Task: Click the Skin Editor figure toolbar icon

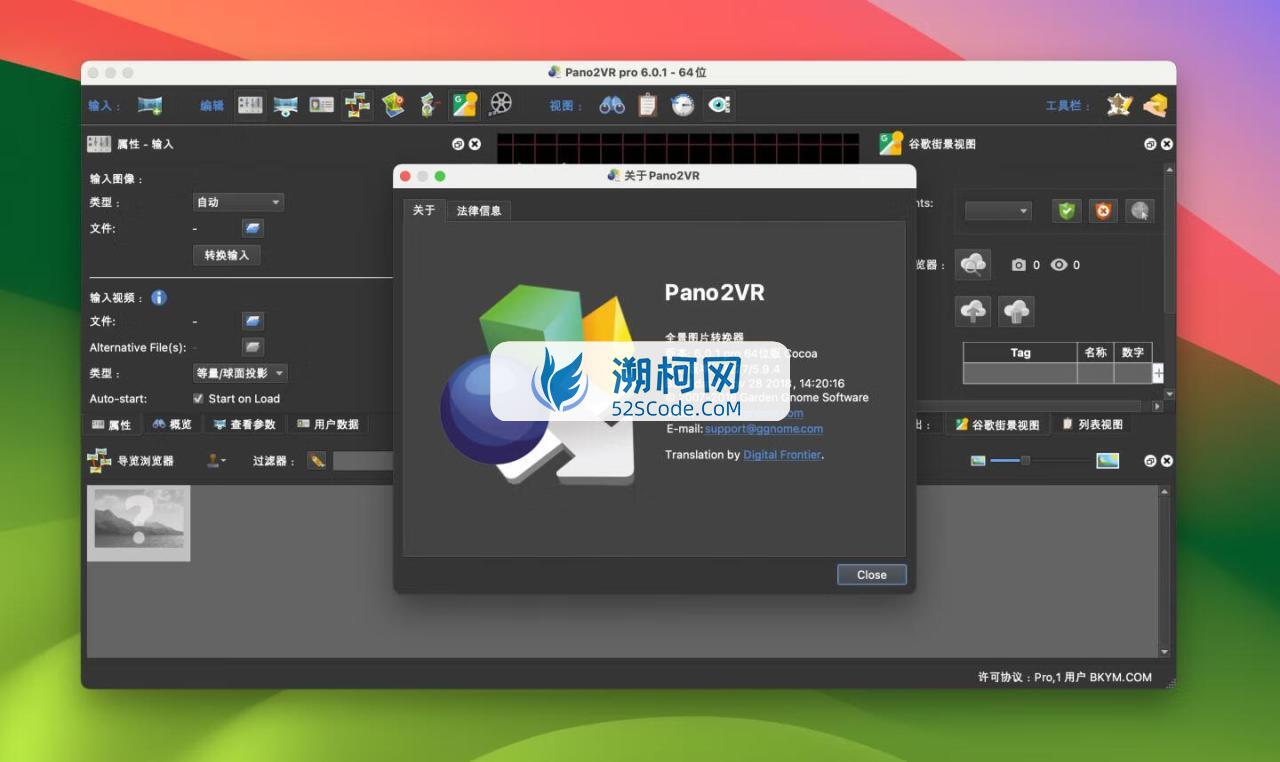Action: pyautogui.click(x=428, y=105)
